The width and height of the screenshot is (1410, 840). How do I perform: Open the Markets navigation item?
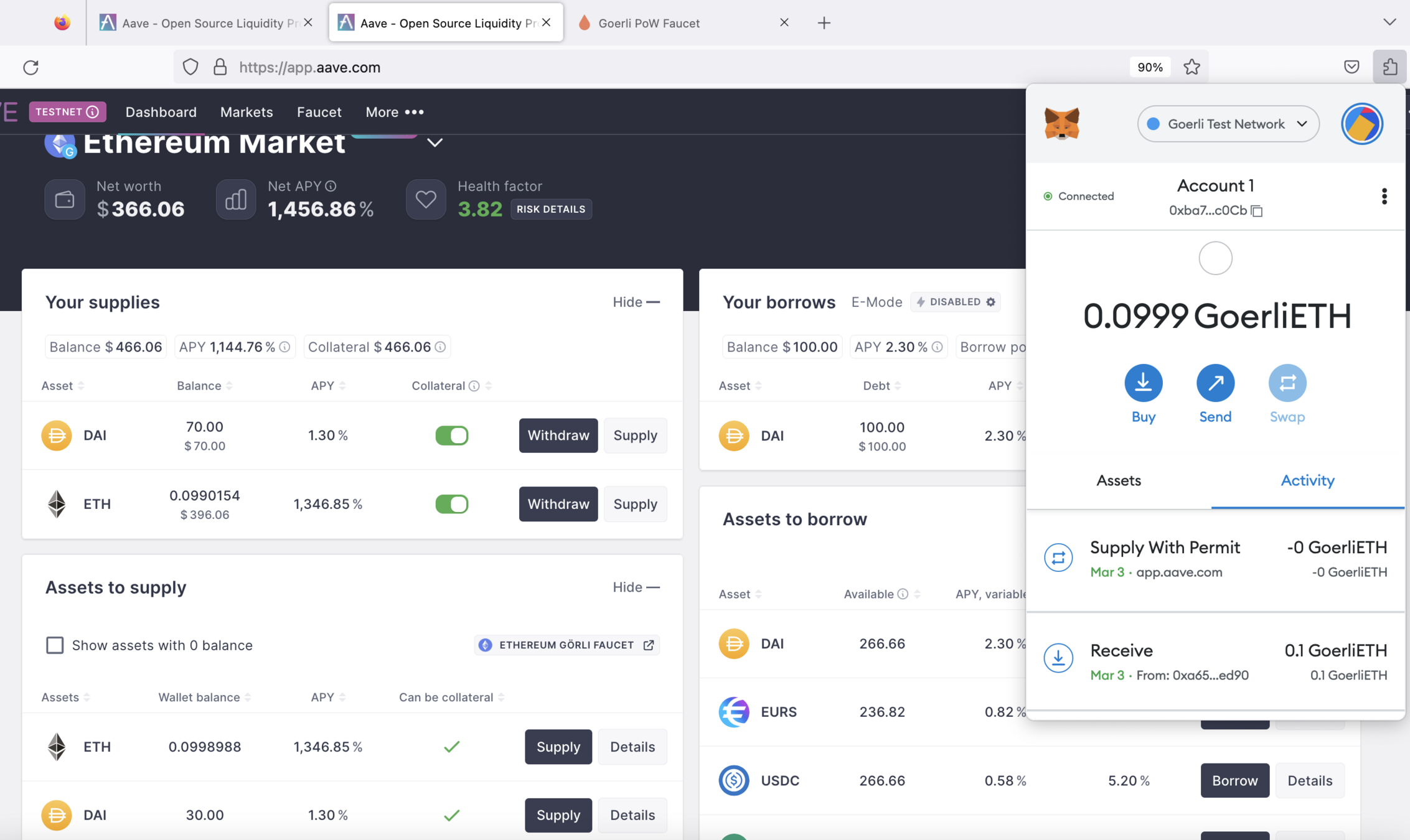pyautogui.click(x=247, y=112)
